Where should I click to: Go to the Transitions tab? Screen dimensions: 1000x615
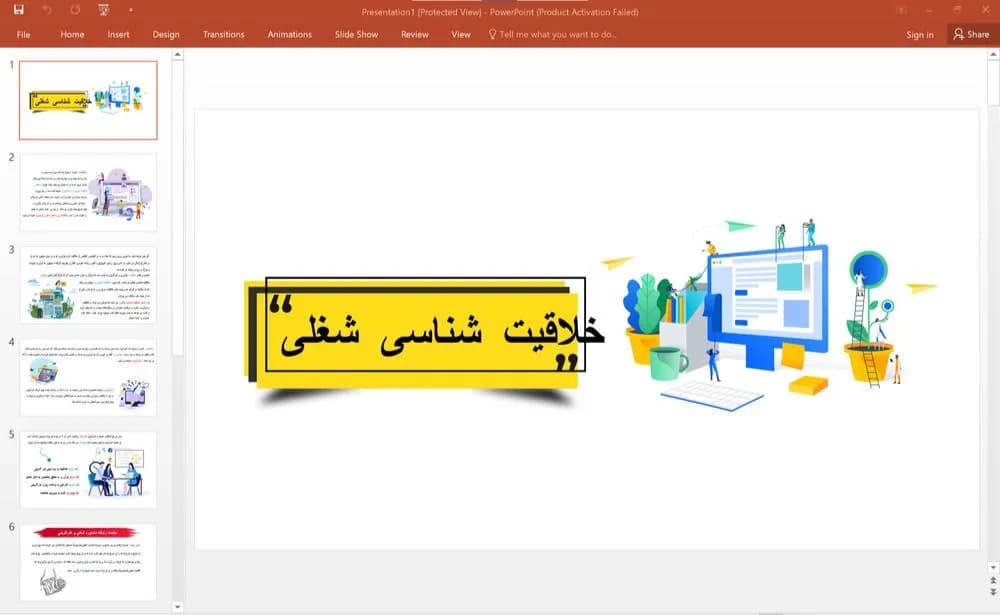pyautogui.click(x=223, y=34)
